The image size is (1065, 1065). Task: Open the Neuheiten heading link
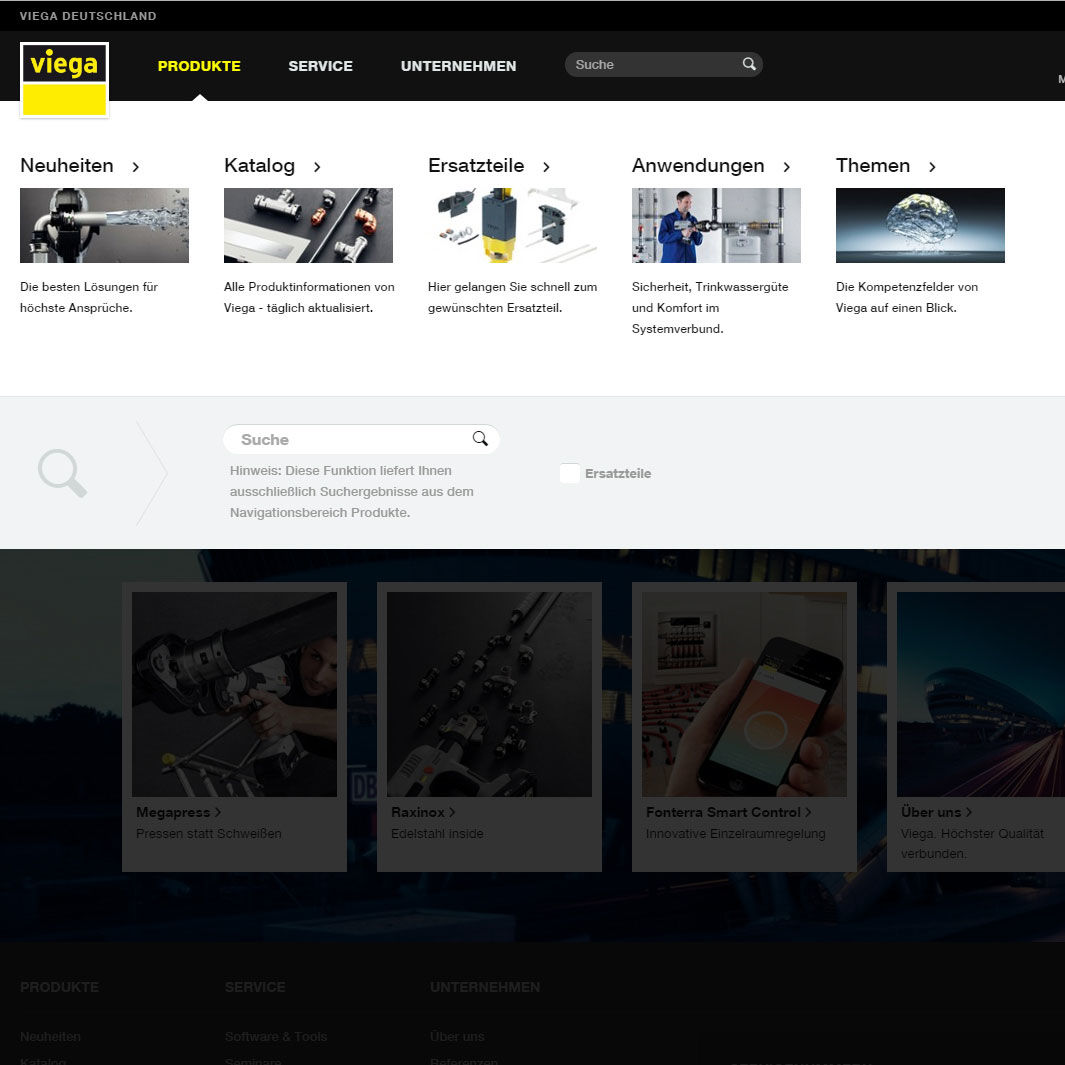[x=67, y=166]
